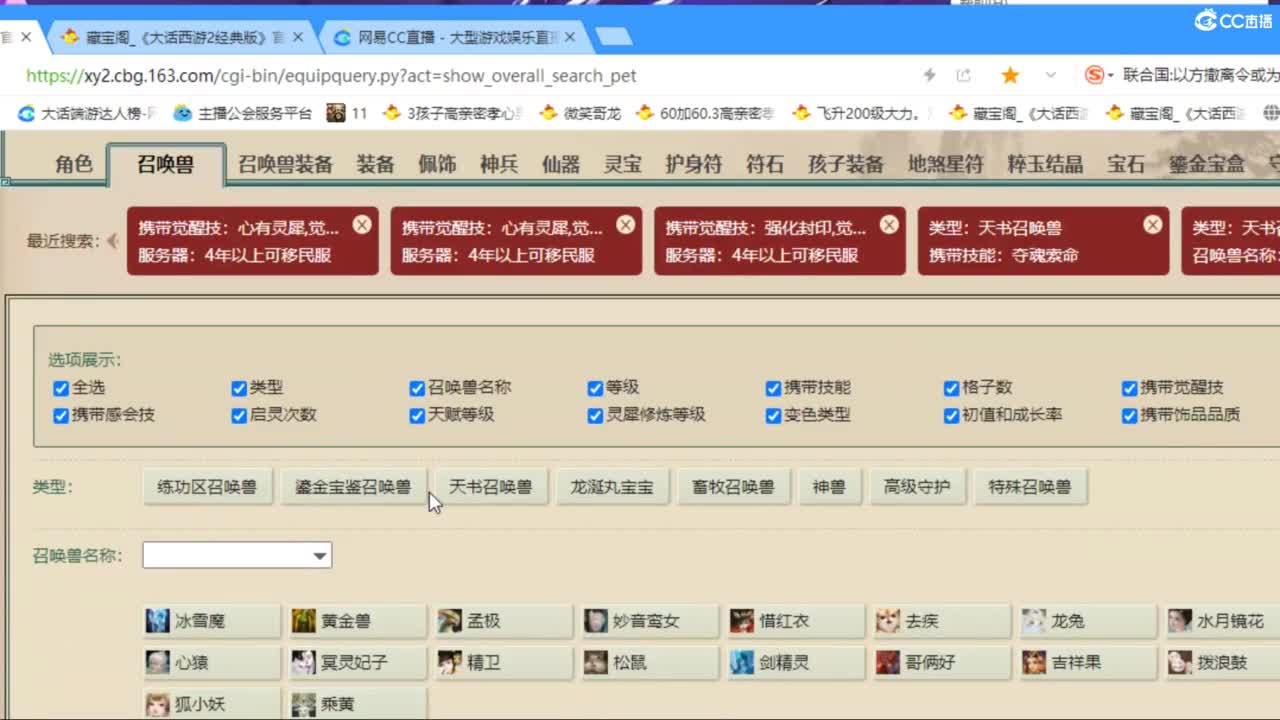Click the 练功区召唤兽 type button
This screenshot has width=1280, height=720.
[x=207, y=487]
